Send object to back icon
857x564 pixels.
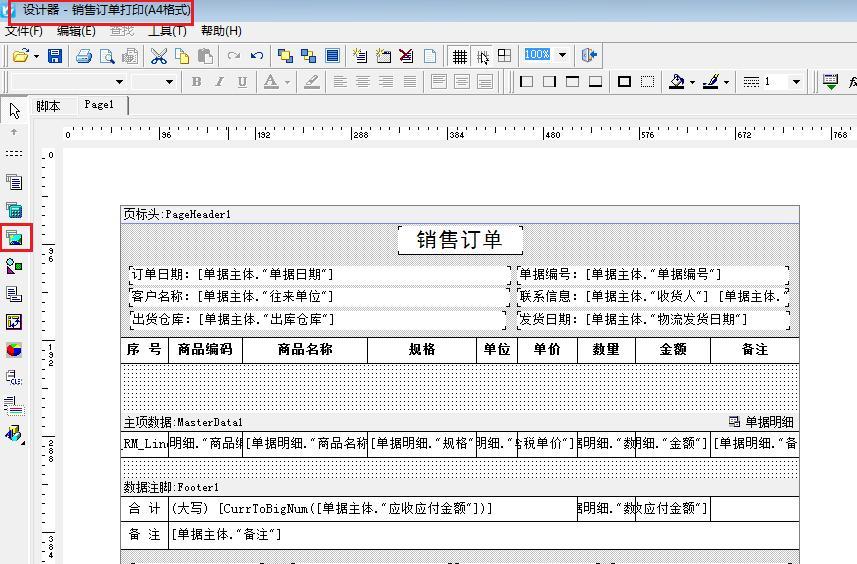point(308,56)
